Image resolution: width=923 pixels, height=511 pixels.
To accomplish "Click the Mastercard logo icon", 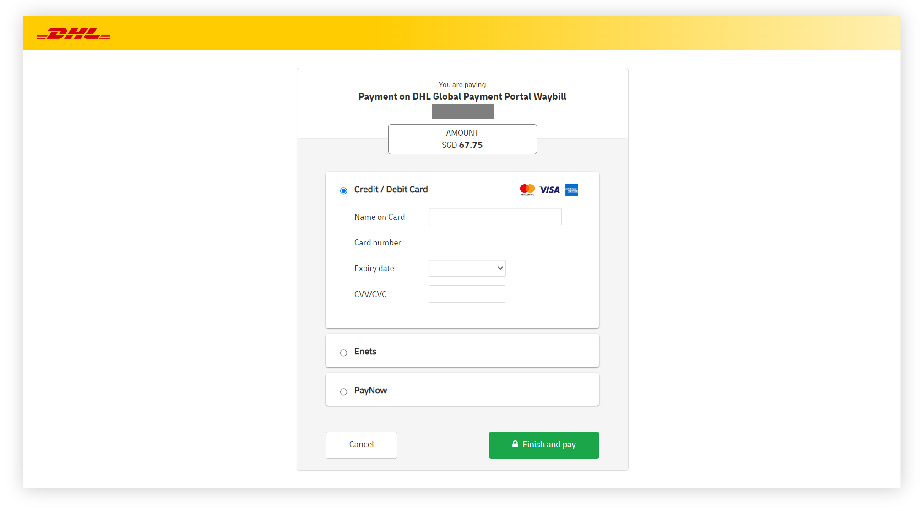I will (x=527, y=189).
